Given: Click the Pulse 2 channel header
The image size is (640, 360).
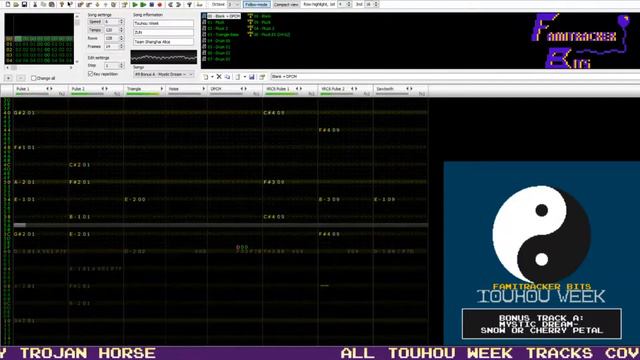Looking at the screenshot, I should point(96,91).
